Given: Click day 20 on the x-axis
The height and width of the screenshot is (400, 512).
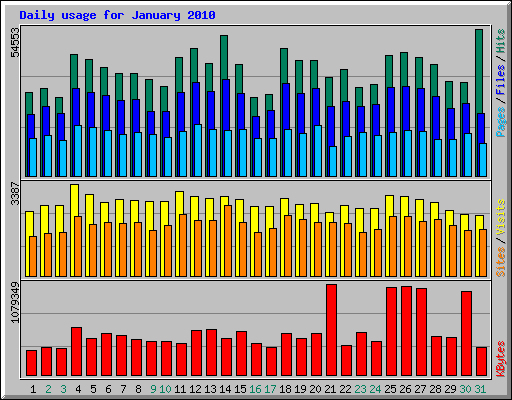Looking at the screenshot, I should click(x=315, y=389).
